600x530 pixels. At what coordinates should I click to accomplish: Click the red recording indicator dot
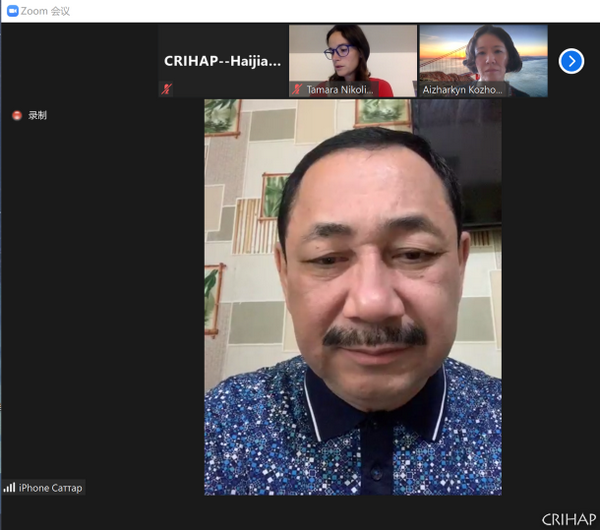point(17,116)
